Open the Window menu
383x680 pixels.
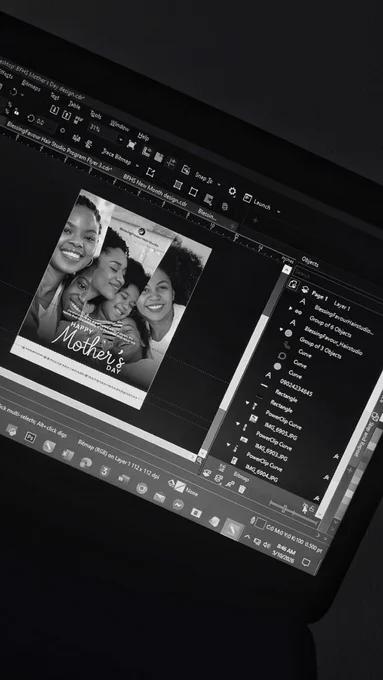point(119,126)
